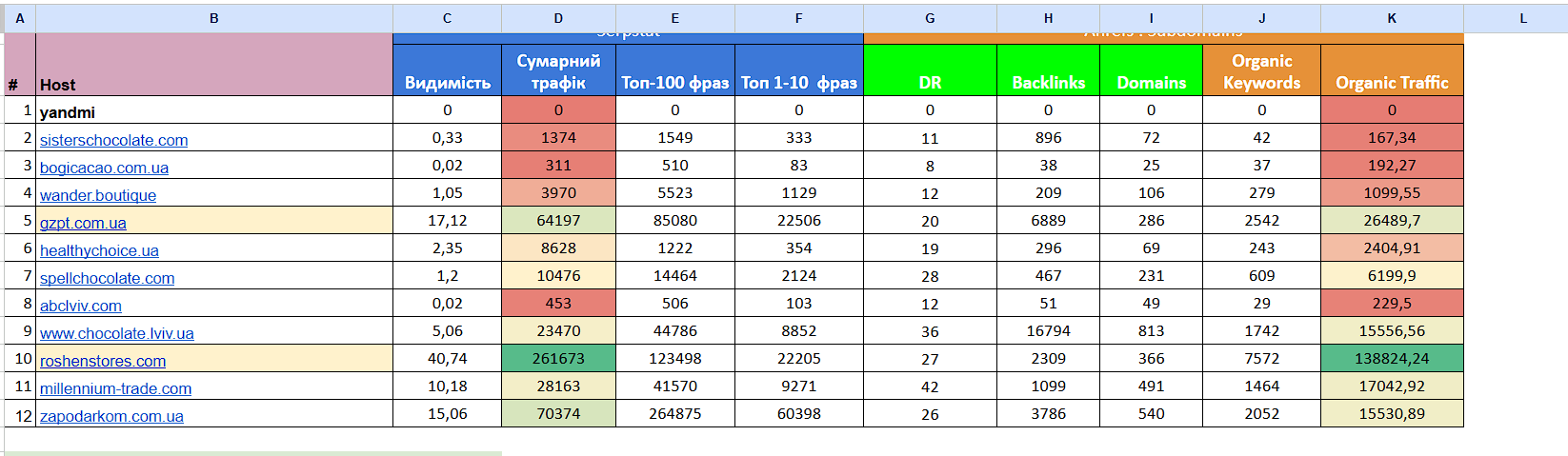Open the bogicacao.com.ua link
This screenshot has width=1568, height=456.
(104, 168)
